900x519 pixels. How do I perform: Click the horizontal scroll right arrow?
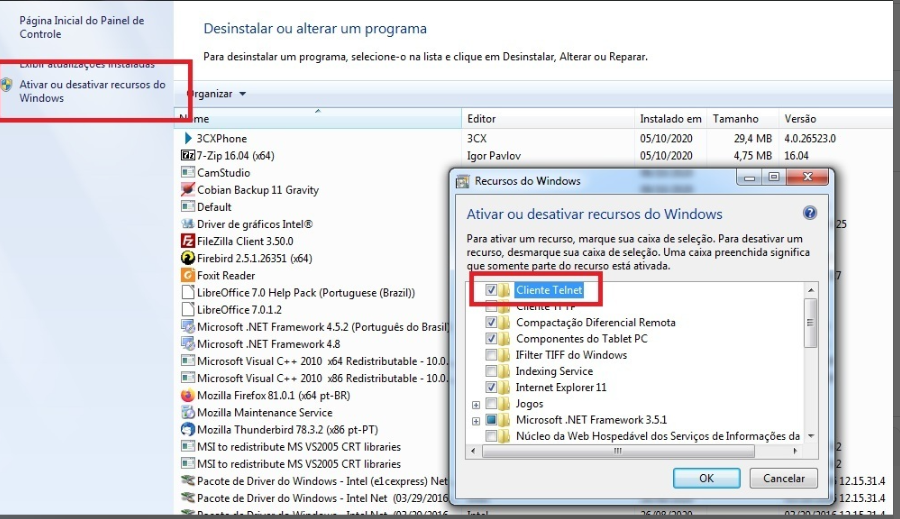pos(795,451)
